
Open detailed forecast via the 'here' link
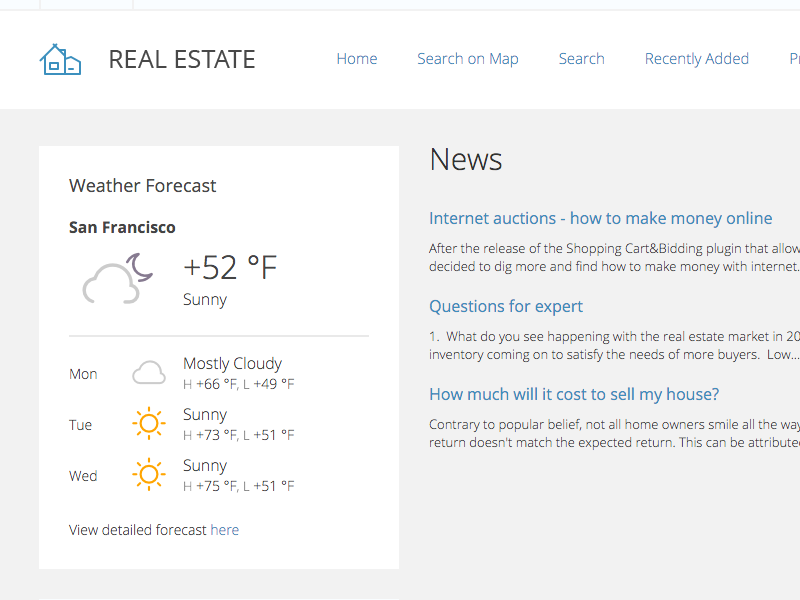point(224,530)
